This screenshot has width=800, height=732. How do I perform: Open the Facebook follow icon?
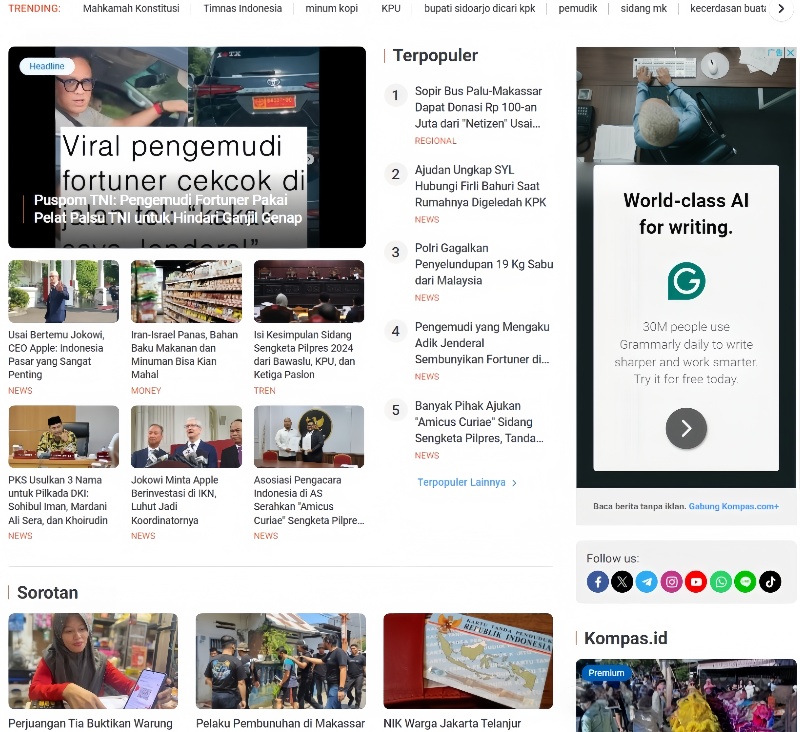[598, 581]
